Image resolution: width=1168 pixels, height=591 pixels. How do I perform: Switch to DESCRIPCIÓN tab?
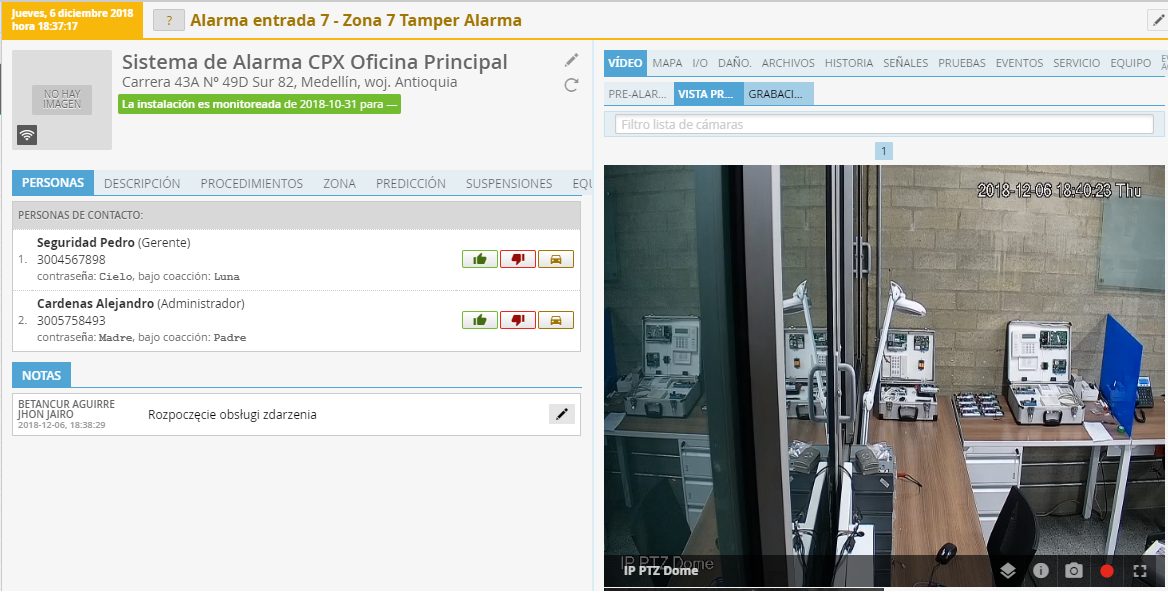(x=142, y=183)
